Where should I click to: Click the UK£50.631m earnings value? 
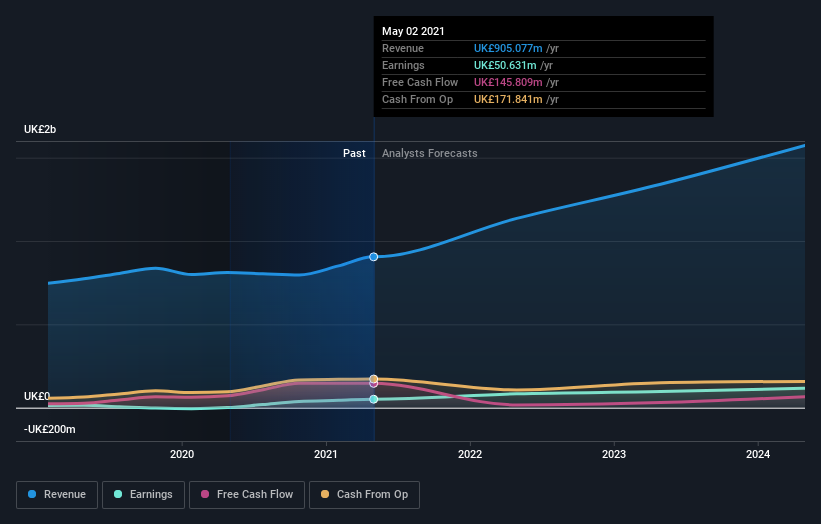click(505, 65)
